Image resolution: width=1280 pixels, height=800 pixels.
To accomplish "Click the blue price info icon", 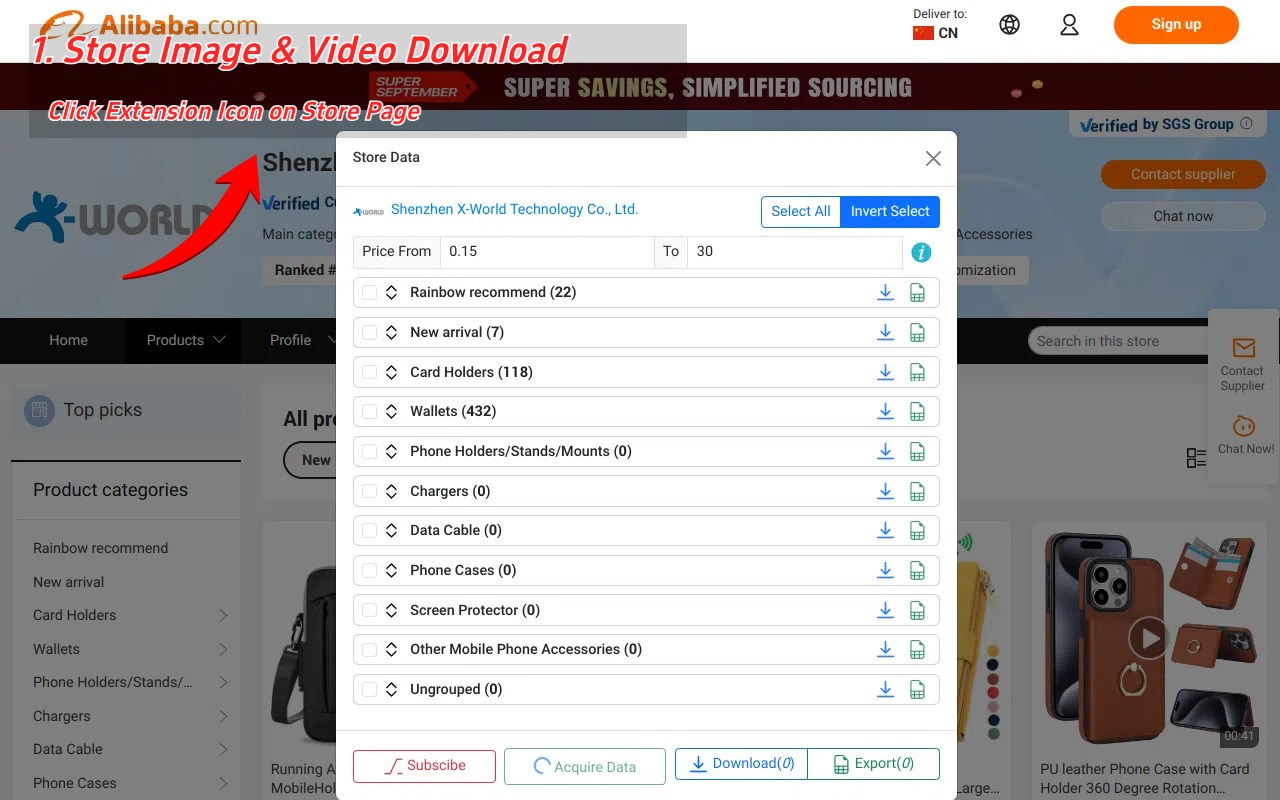I will click(921, 252).
